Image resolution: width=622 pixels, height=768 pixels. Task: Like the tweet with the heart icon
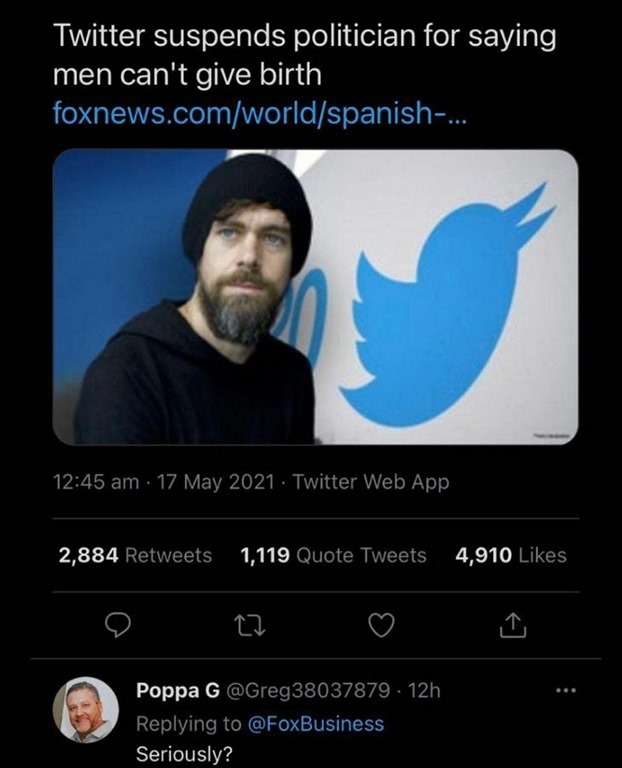click(381, 625)
